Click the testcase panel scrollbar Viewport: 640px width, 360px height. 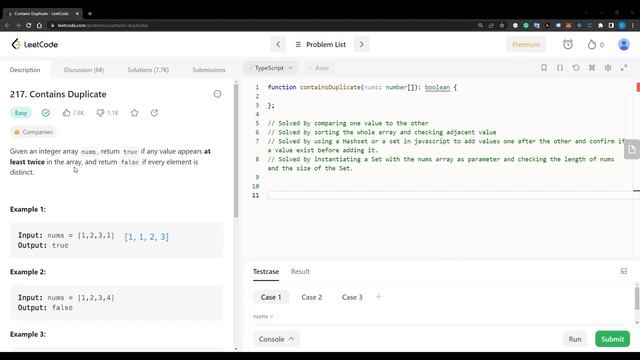pyautogui.click(x=637, y=298)
